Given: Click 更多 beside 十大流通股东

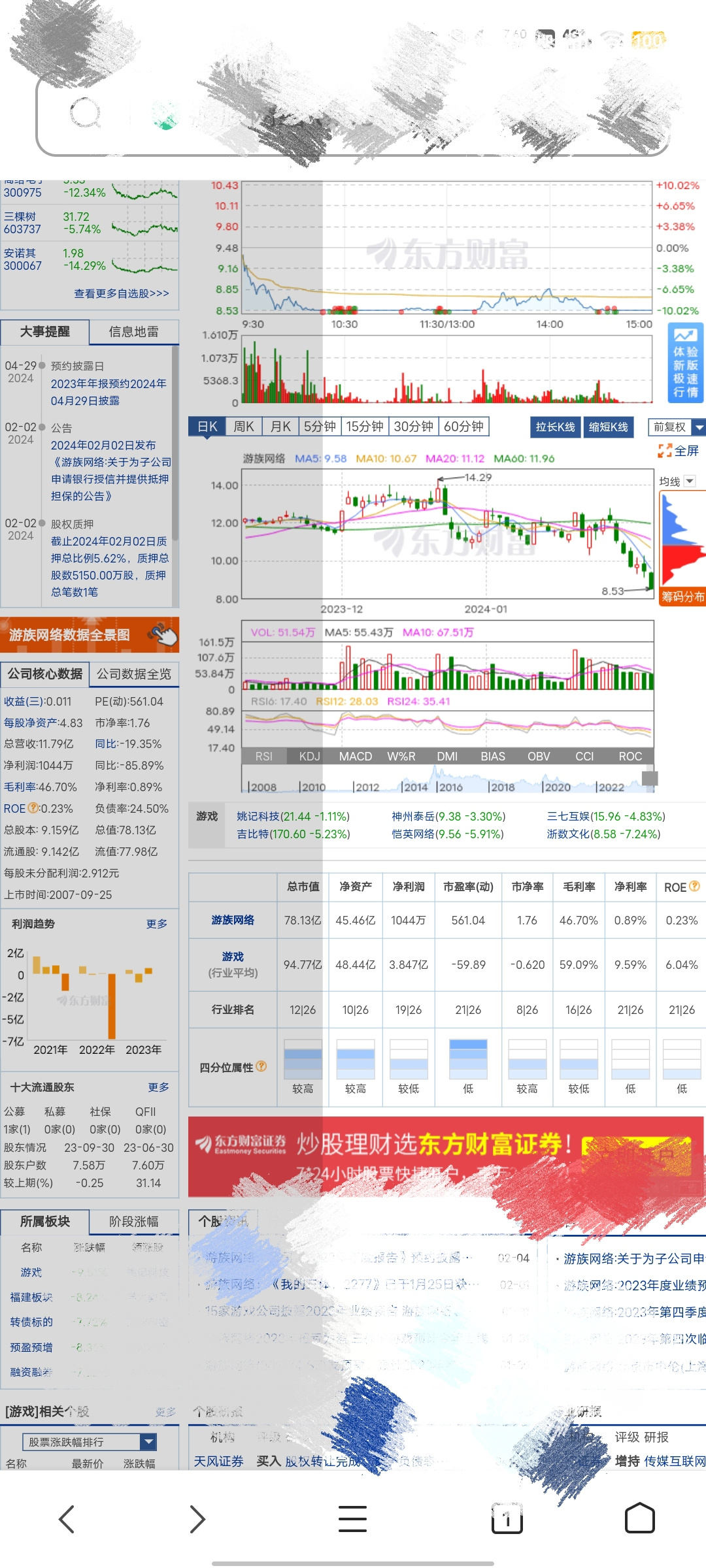Looking at the screenshot, I should coord(158,1086).
